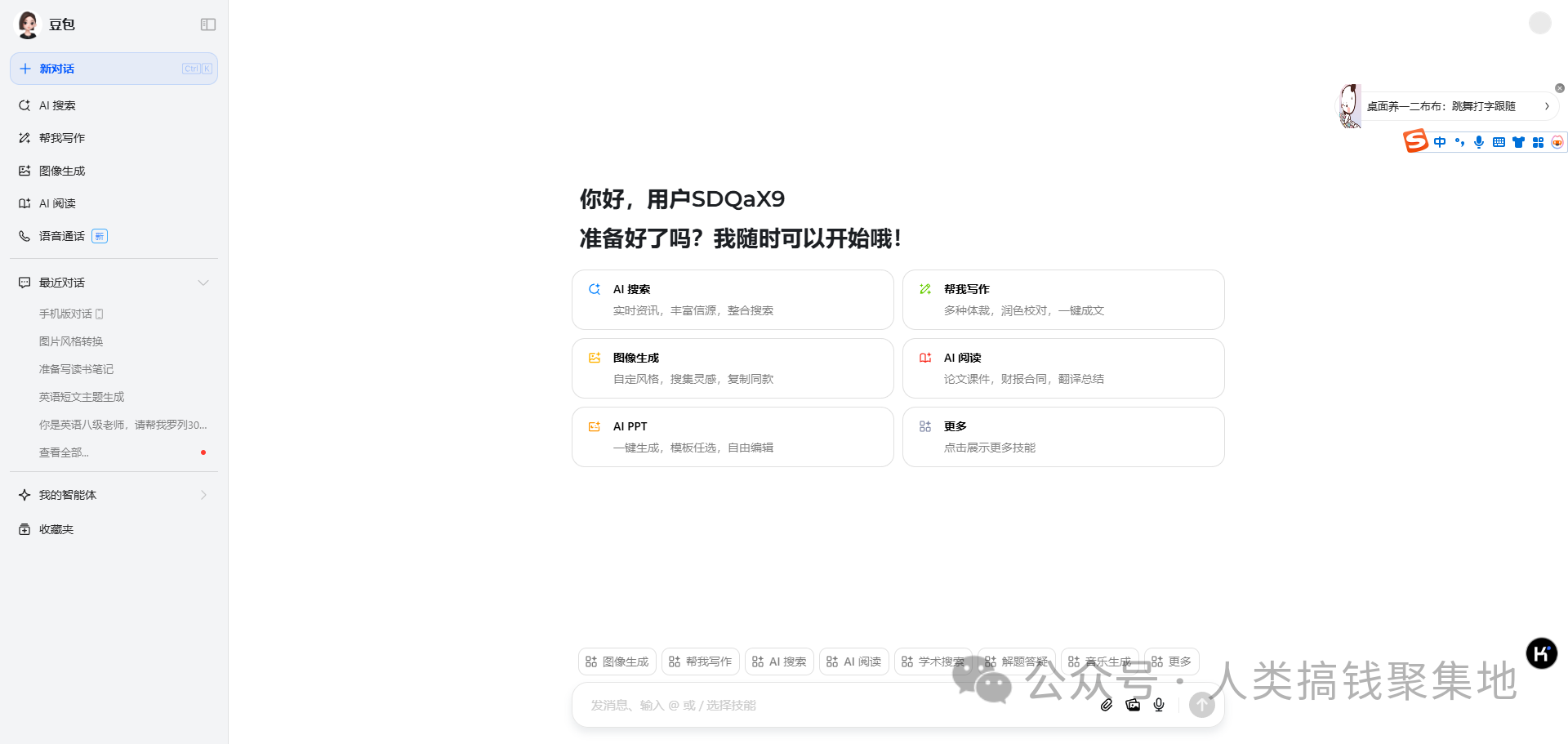Expand 我的智能体 with its arrow

tap(203, 494)
